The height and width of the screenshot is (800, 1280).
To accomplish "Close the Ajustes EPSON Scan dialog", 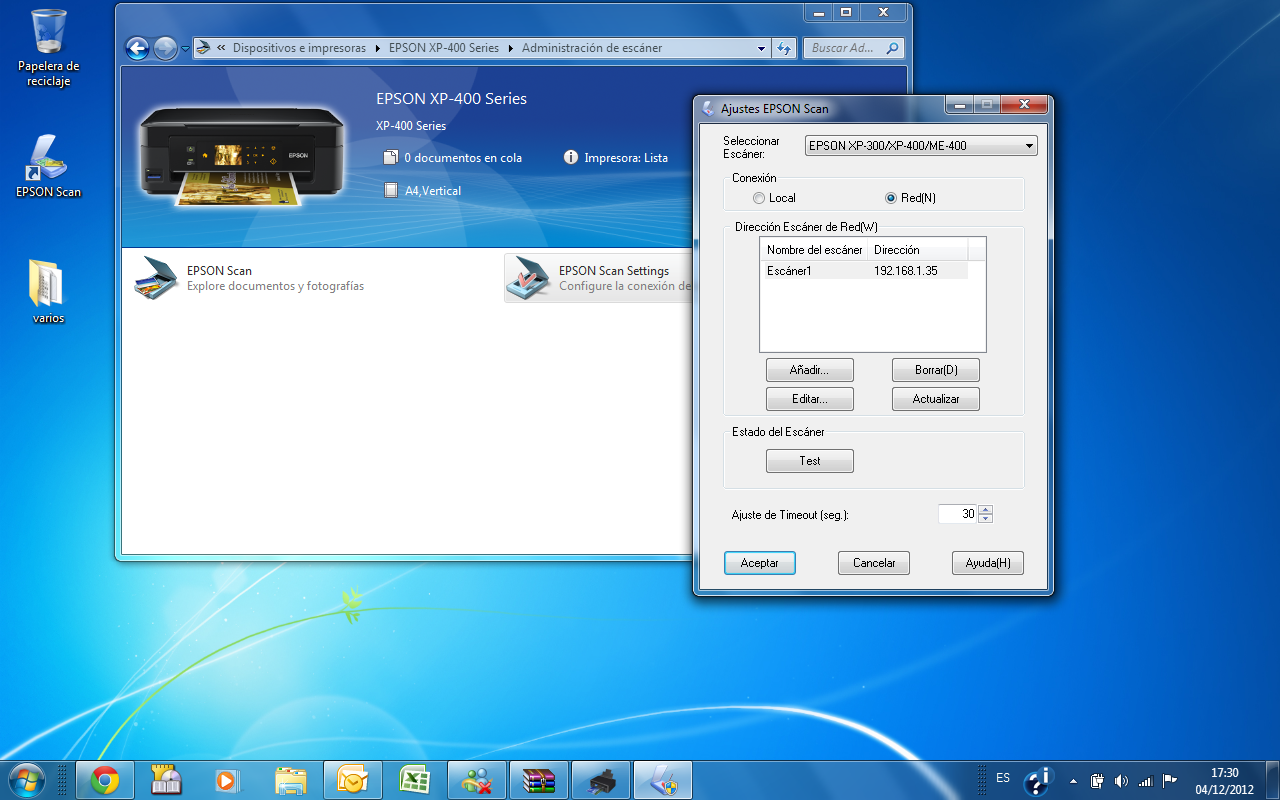I will pyautogui.click(x=1024, y=105).
